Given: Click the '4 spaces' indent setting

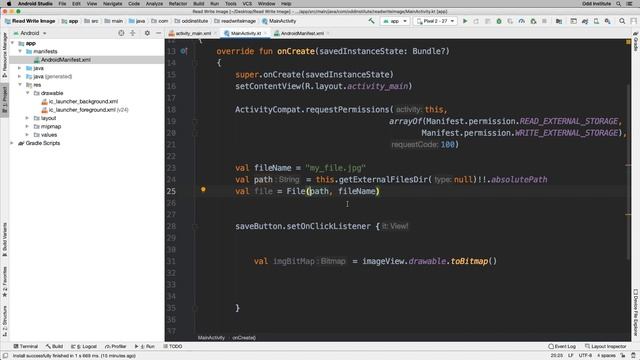Looking at the screenshot, I should tap(606, 356).
